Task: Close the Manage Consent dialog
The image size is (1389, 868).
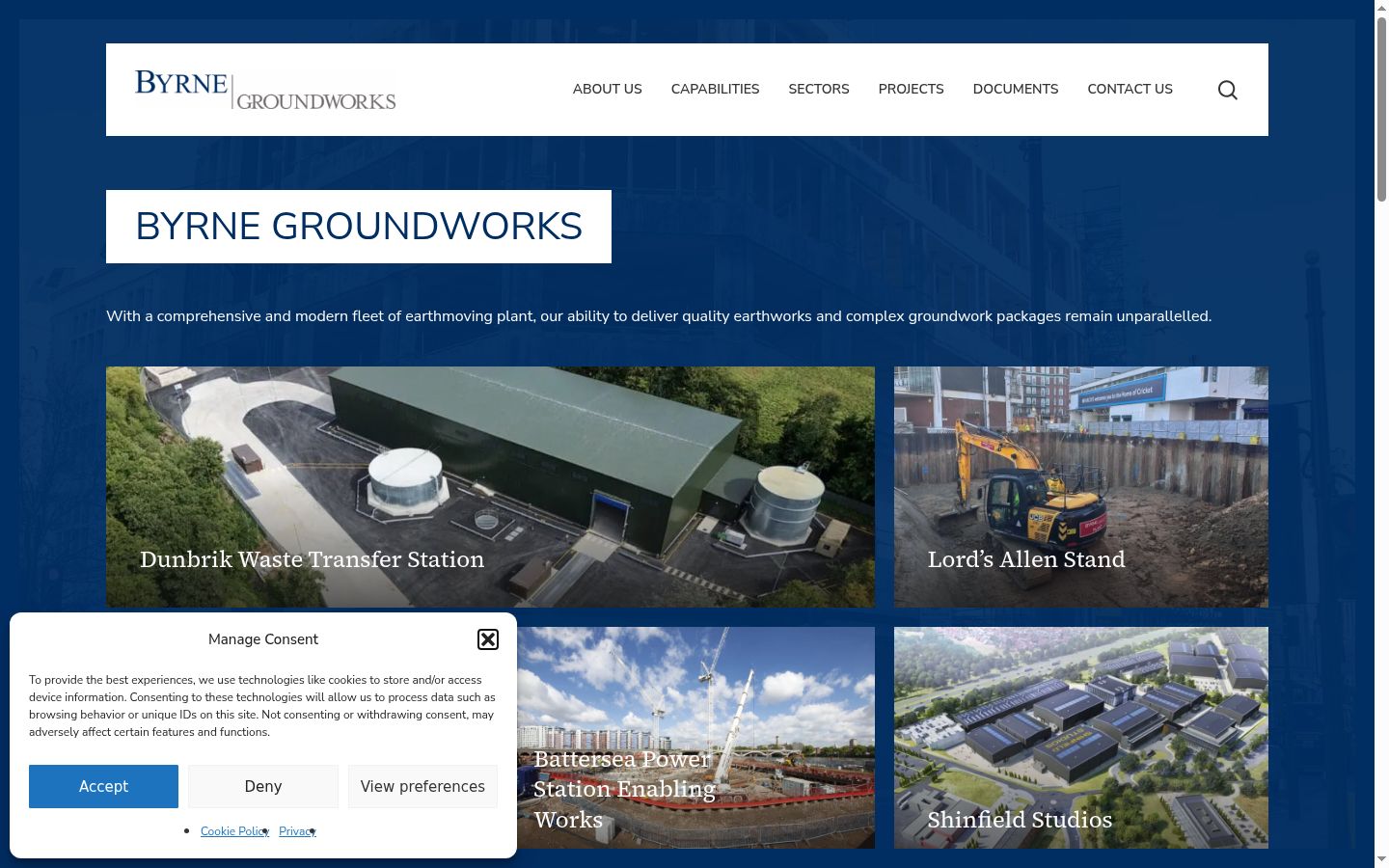Action: tap(488, 639)
